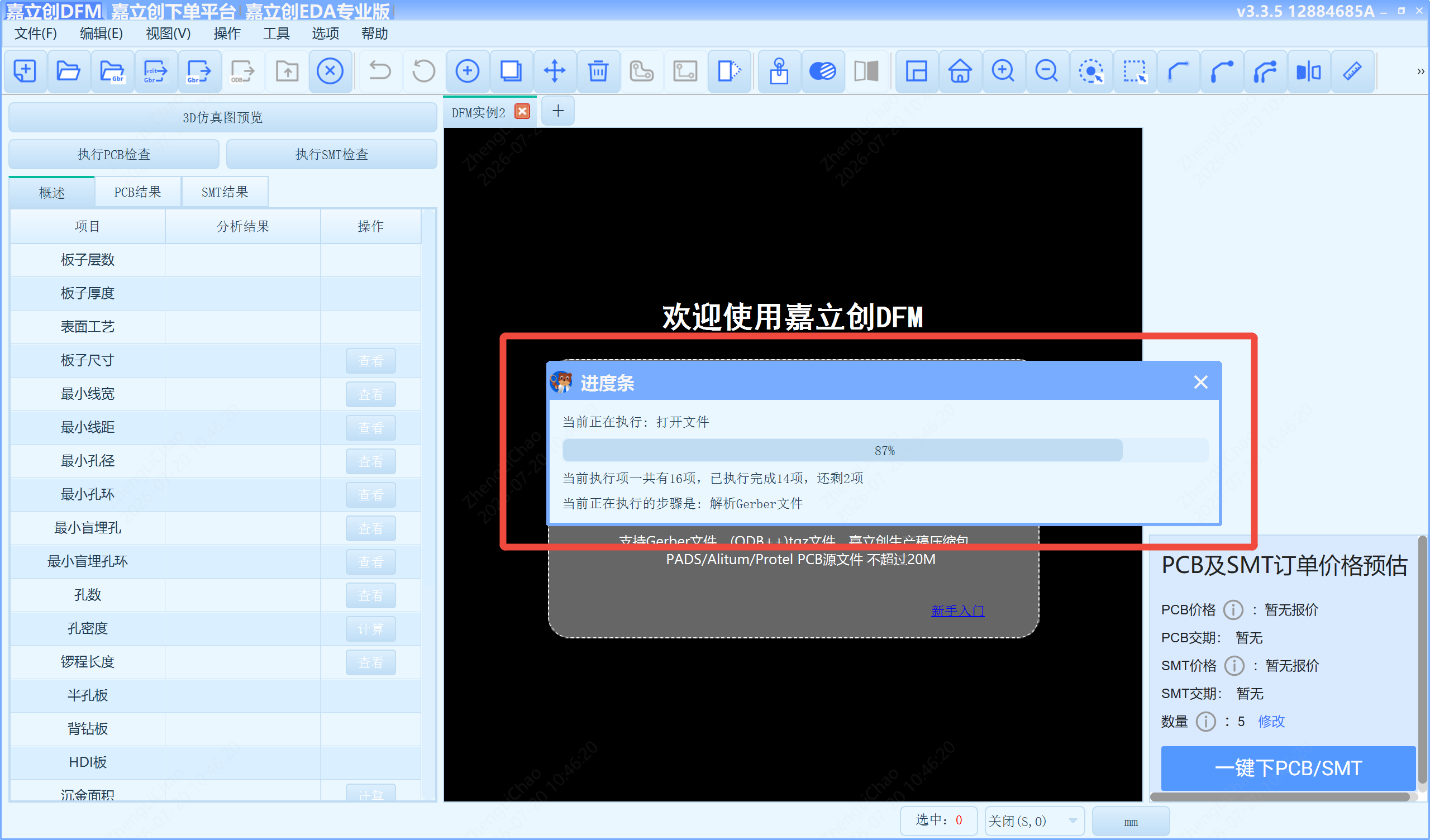
Task: Click 修改 link next to quantity
Action: tap(1271, 721)
